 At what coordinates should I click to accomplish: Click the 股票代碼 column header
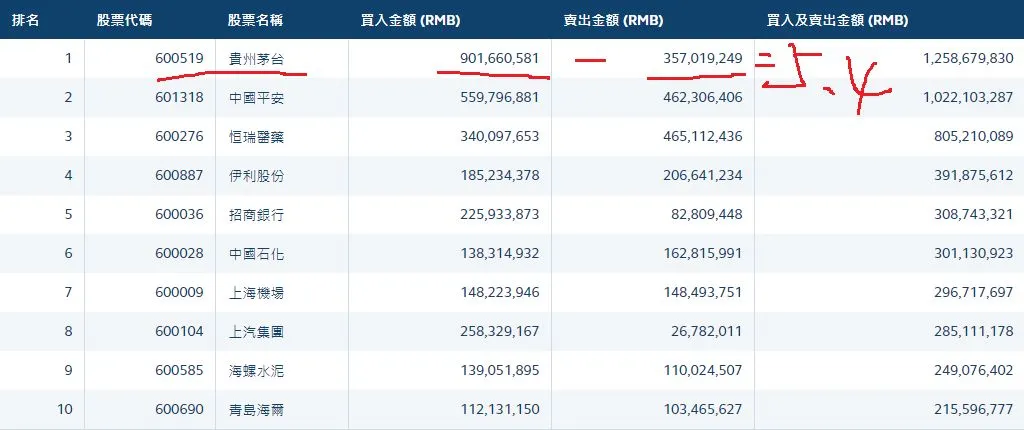125,20
